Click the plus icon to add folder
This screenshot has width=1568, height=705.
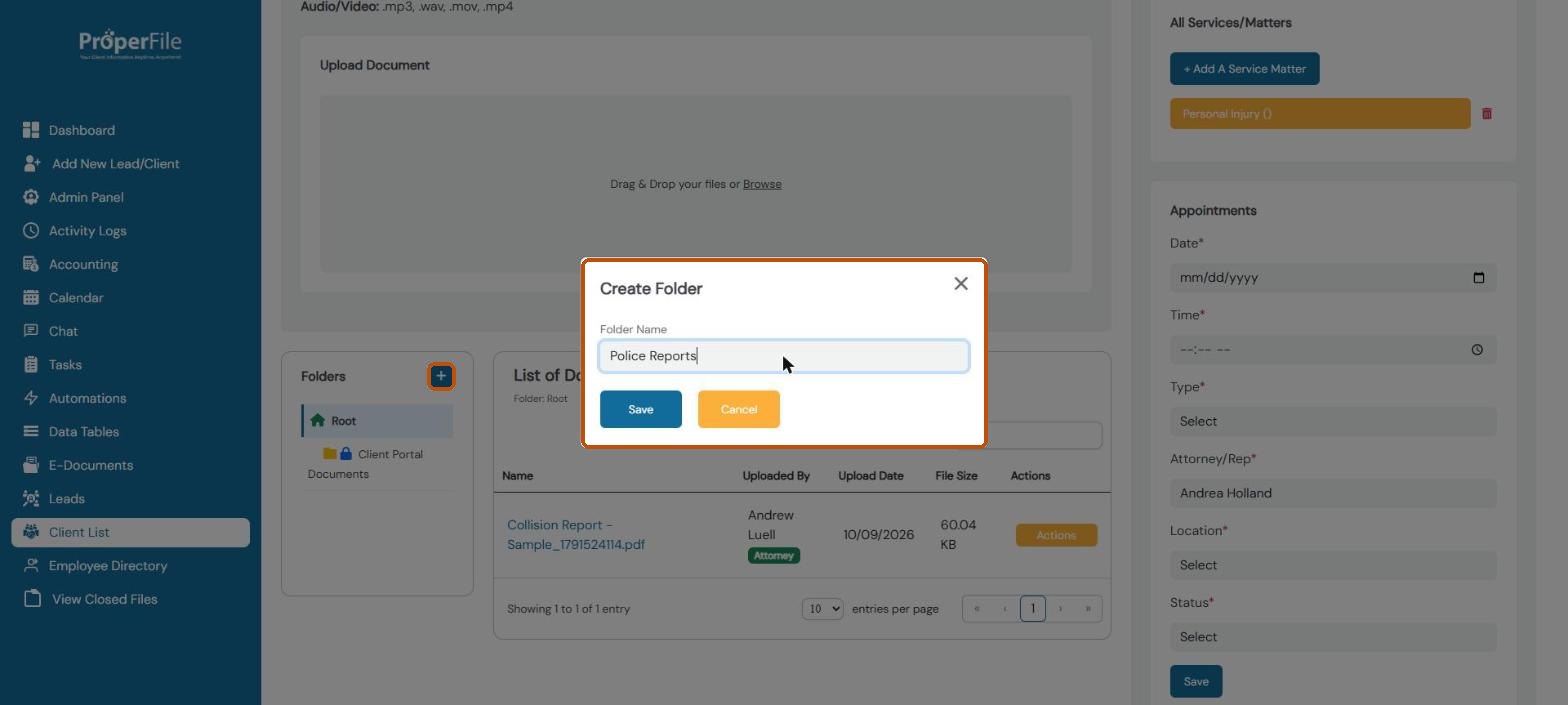[441, 376]
